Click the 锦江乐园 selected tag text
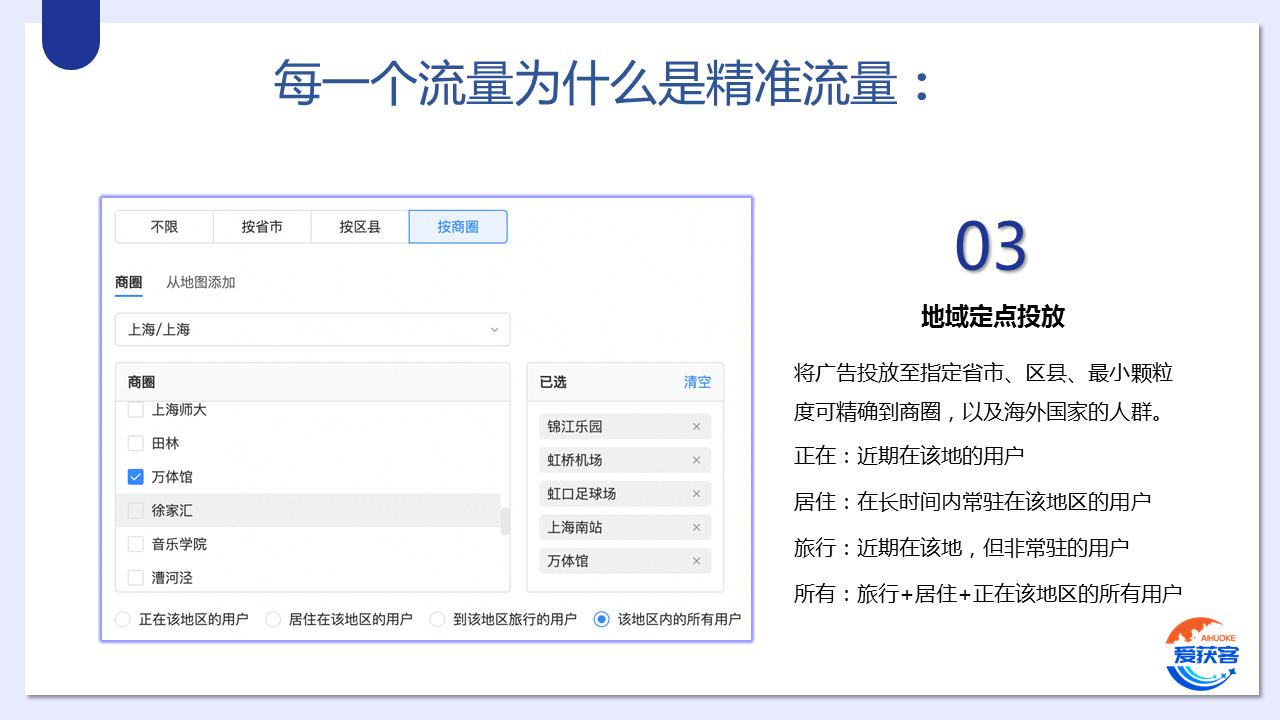This screenshot has height=720, width=1280. click(575, 426)
